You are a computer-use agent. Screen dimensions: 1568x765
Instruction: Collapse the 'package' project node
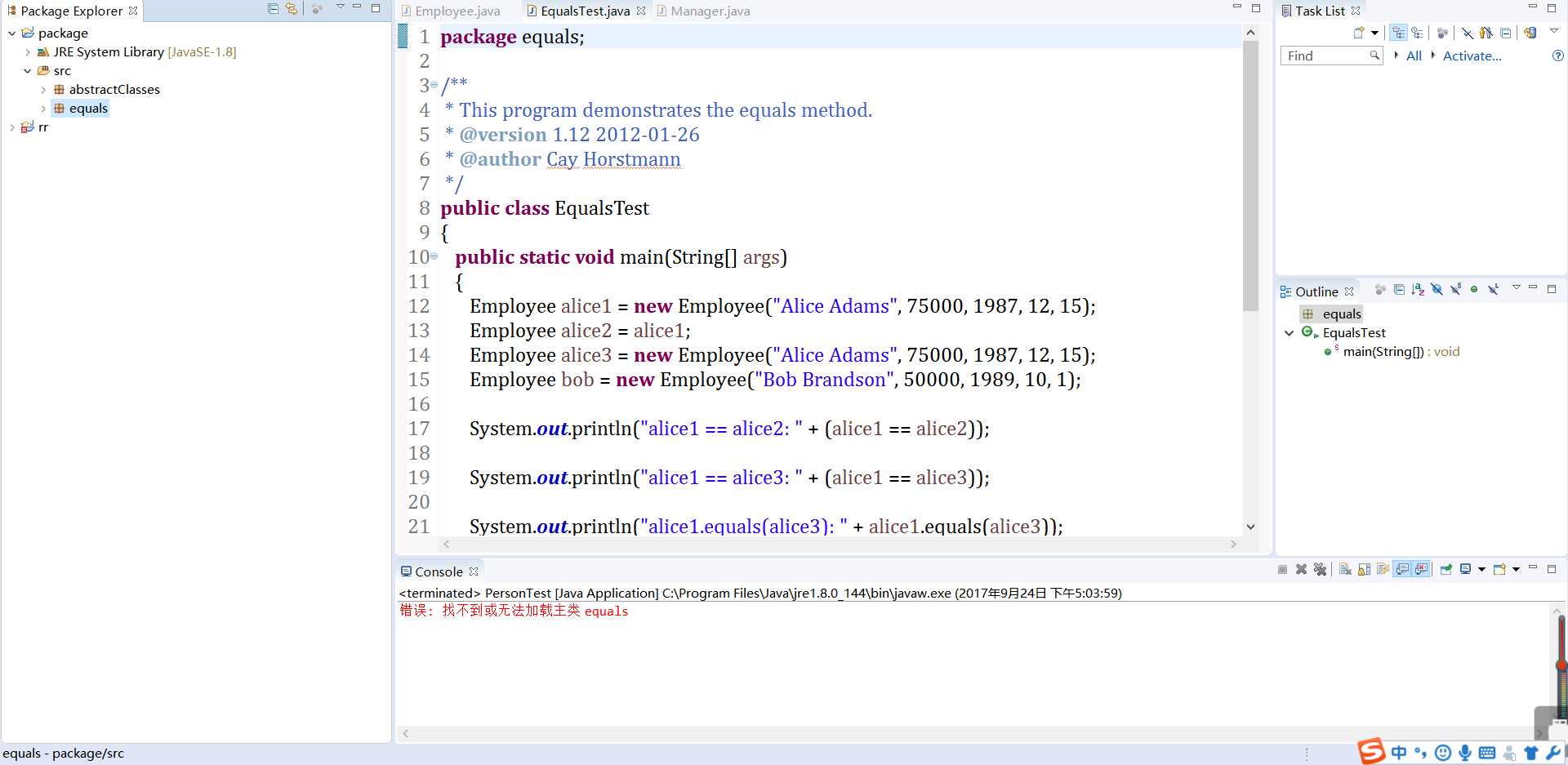(x=11, y=33)
